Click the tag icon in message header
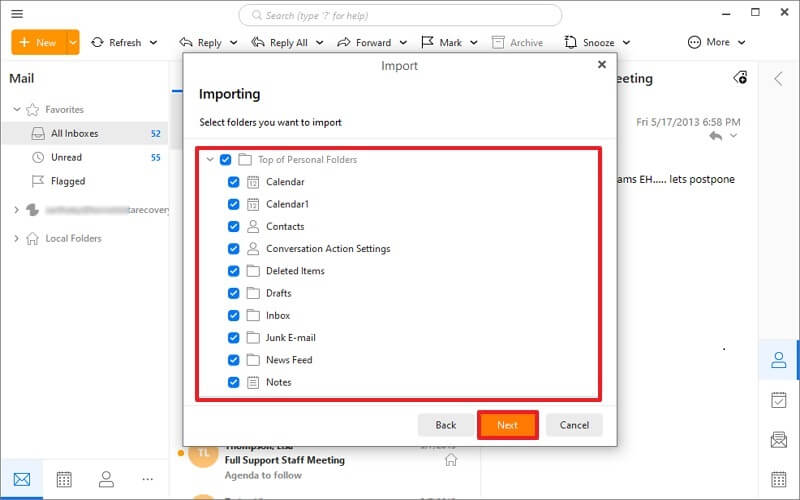 [740, 78]
